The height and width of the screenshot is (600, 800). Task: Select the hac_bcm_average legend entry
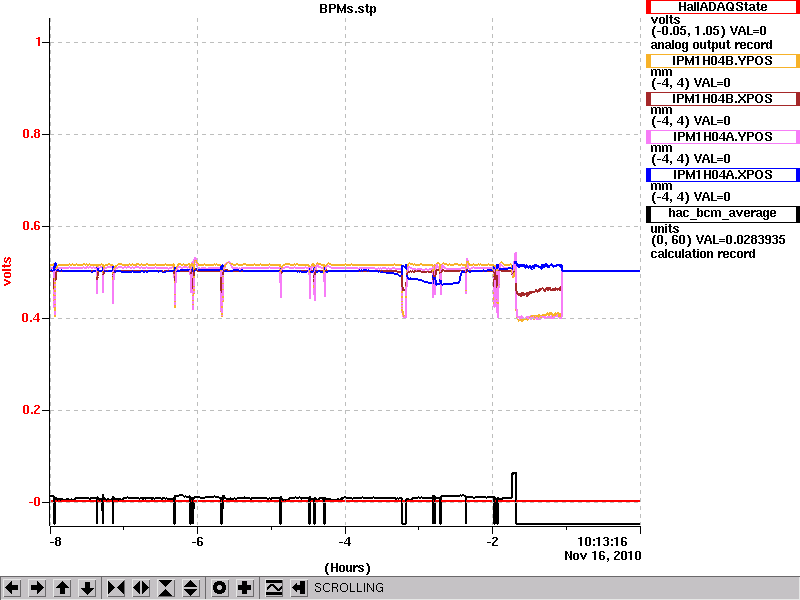coord(722,213)
